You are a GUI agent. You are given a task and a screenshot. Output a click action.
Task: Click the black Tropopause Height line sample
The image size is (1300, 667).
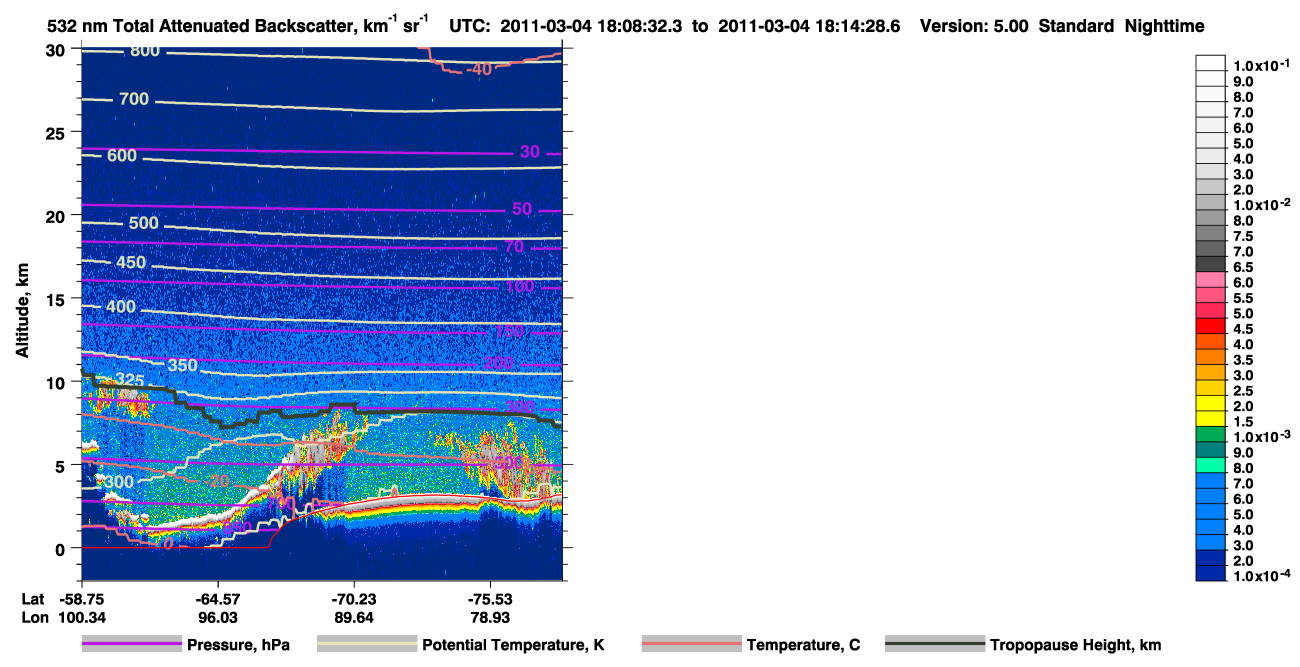935,645
